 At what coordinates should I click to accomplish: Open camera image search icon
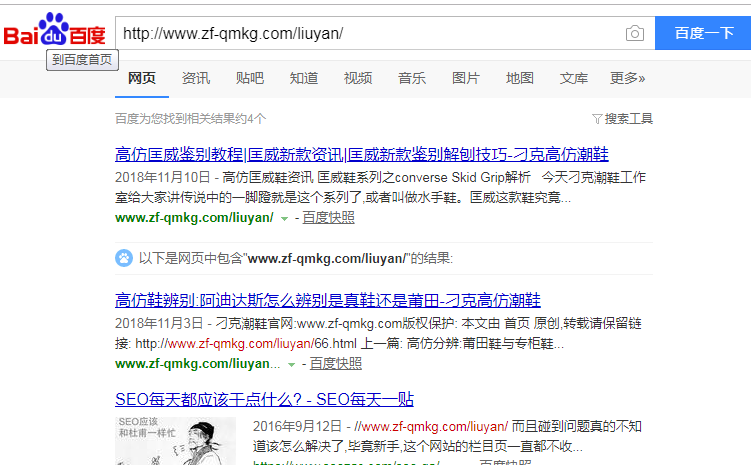(x=635, y=33)
